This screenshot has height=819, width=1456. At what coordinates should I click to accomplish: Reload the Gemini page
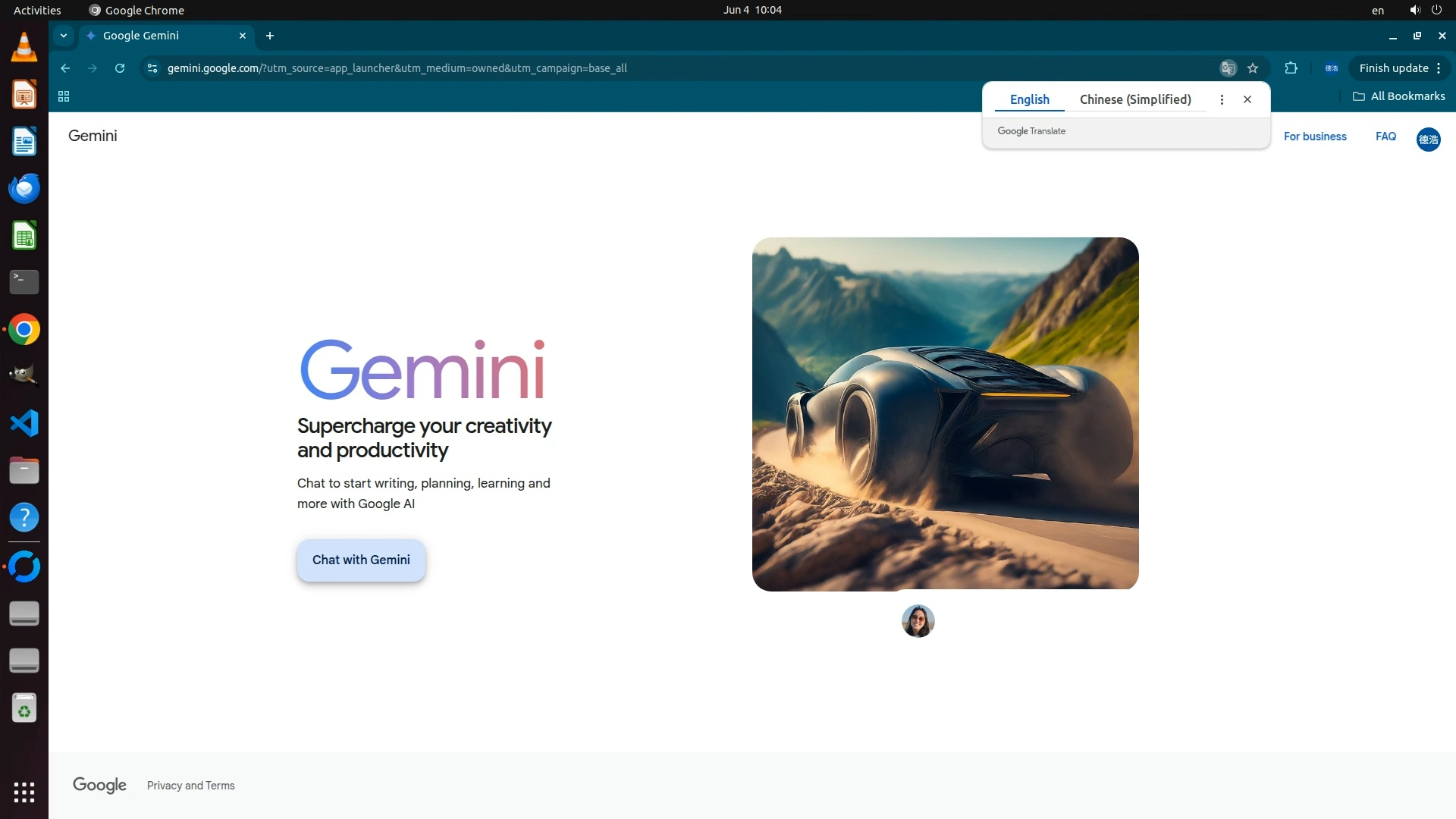click(120, 68)
